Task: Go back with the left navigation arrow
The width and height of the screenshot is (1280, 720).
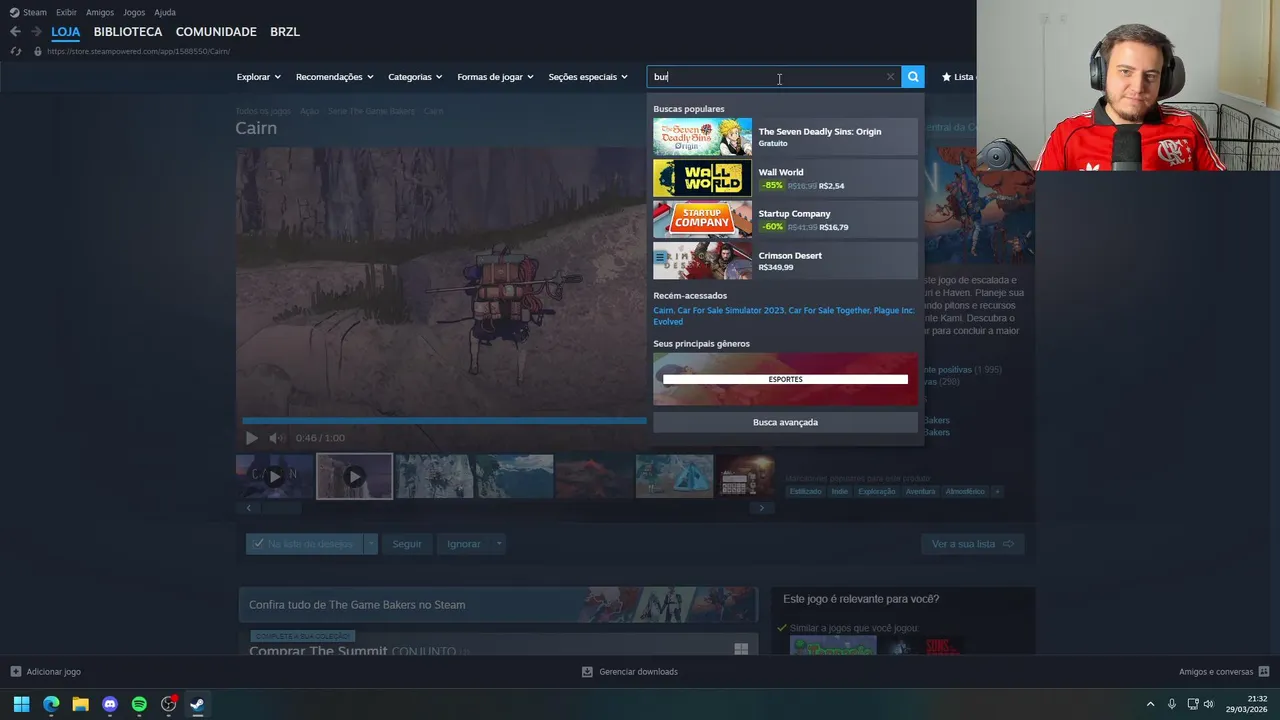Action: pos(15,32)
